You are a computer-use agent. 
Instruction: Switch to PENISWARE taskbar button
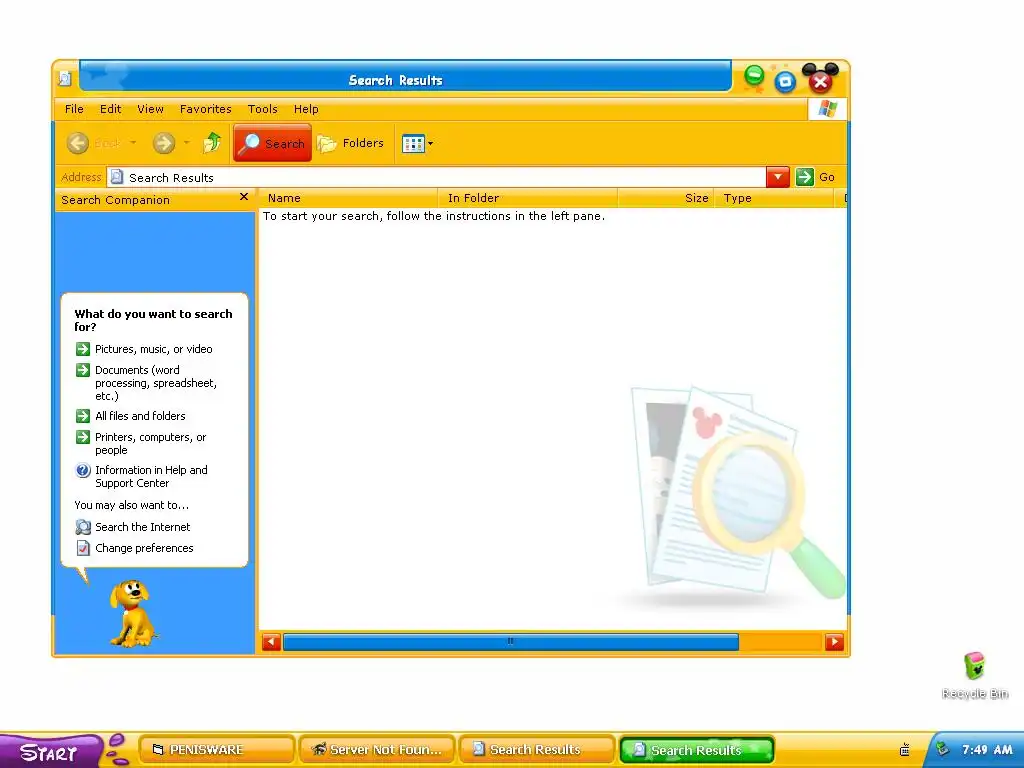217,750
